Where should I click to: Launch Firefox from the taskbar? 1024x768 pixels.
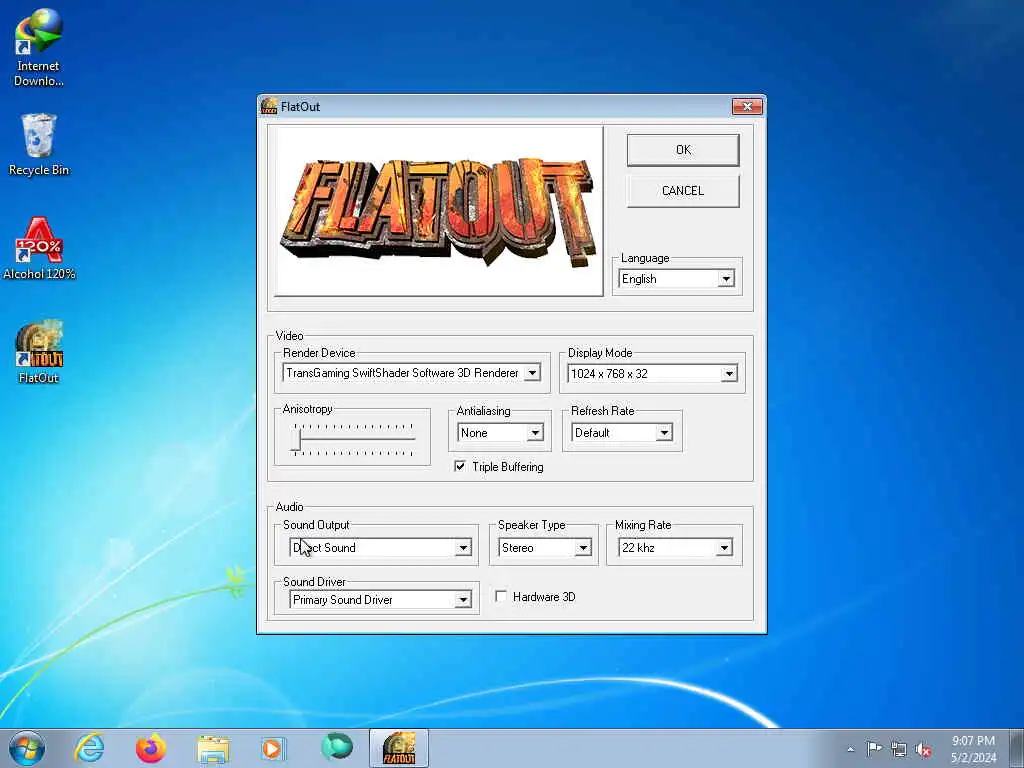click(x=151, y=748)
